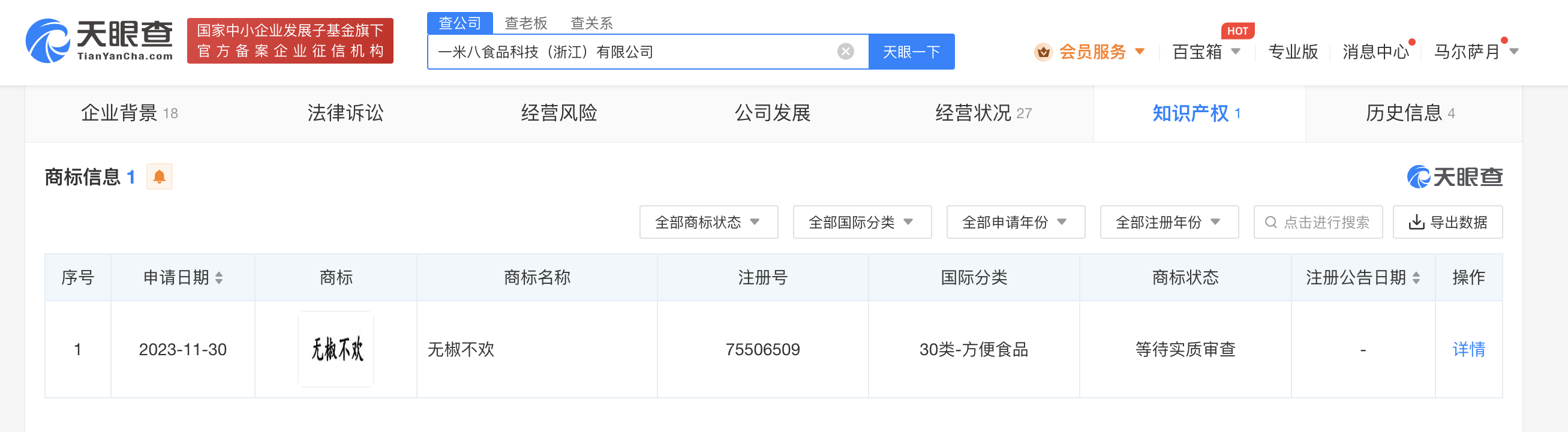Click the 30类-方便食品 cell

click(x=974, y=349)
